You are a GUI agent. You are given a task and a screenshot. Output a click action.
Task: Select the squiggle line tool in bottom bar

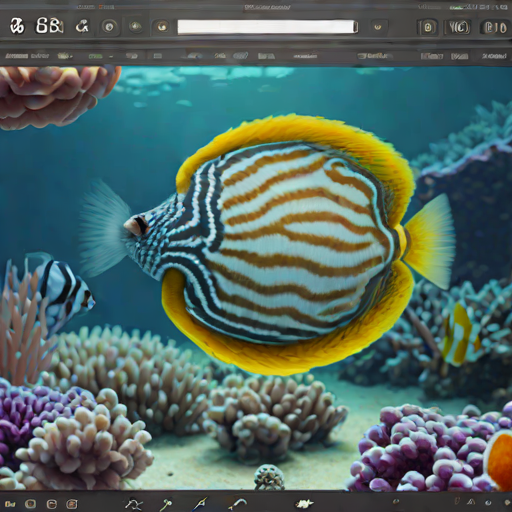click(134, 504)
